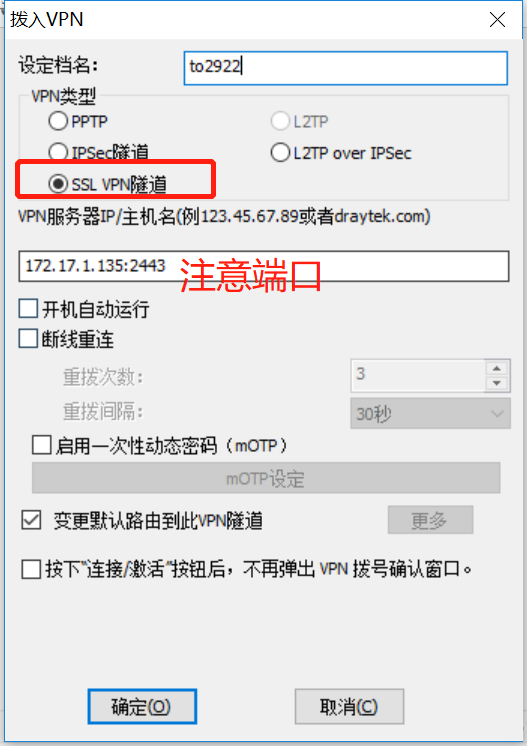Enable 开机自动运行 checkbox
Screen dimensions: 527x746
point(28,308)
